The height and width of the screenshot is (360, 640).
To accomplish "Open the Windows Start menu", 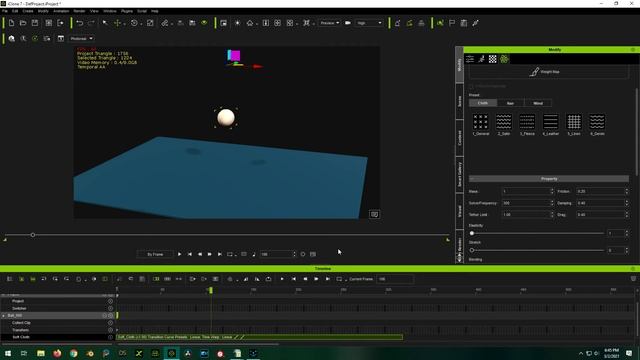I will pyautogui.click(x=8, y=353).
